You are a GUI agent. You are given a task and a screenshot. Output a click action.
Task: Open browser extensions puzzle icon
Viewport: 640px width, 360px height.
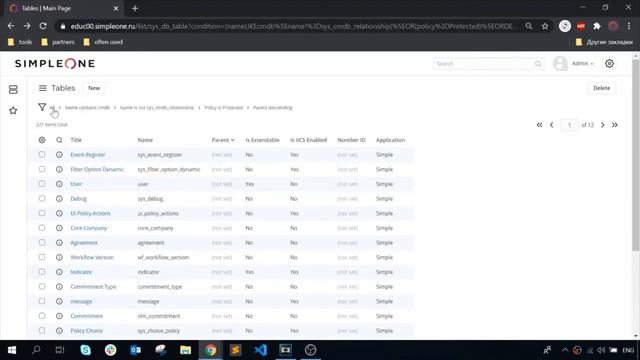[597, 26]
